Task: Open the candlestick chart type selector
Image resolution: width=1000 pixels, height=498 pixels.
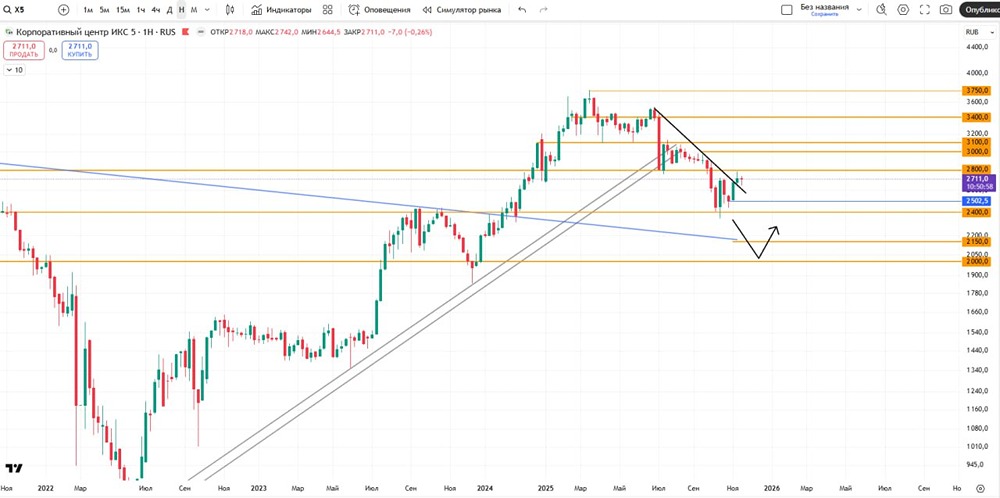Action: 231,10
